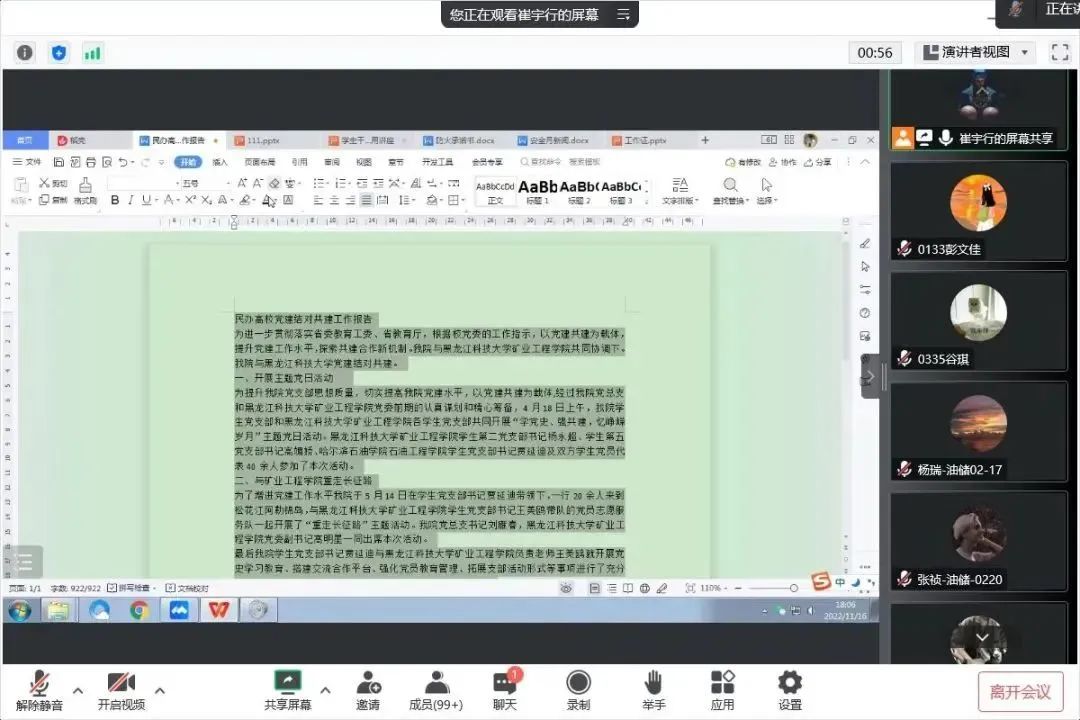
Task: Open the menu on the screen-viewing banner
Action: 623,15
